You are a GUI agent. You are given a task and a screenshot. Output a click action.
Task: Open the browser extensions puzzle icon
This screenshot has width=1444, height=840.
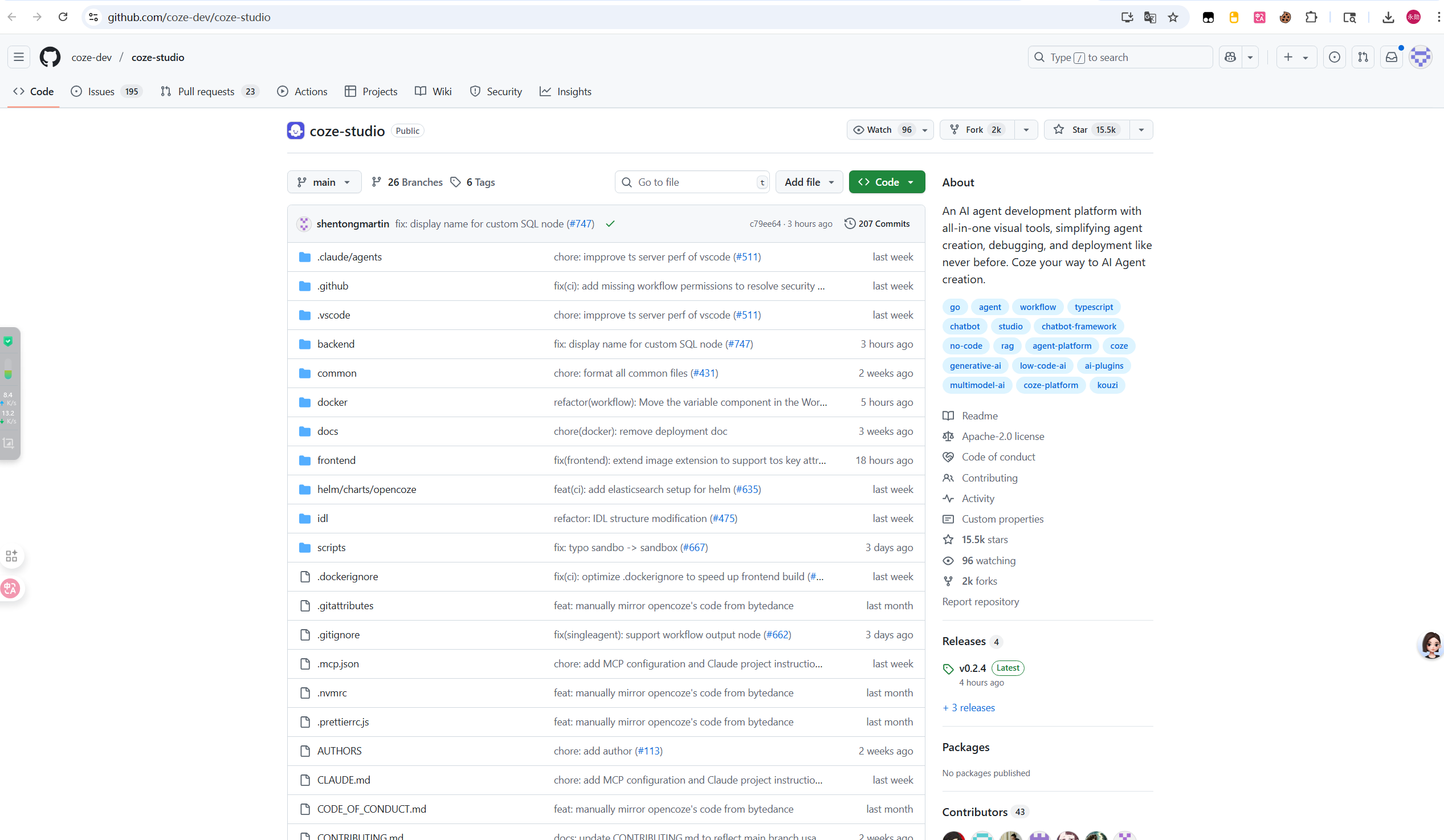click(x=1311, y=17)
